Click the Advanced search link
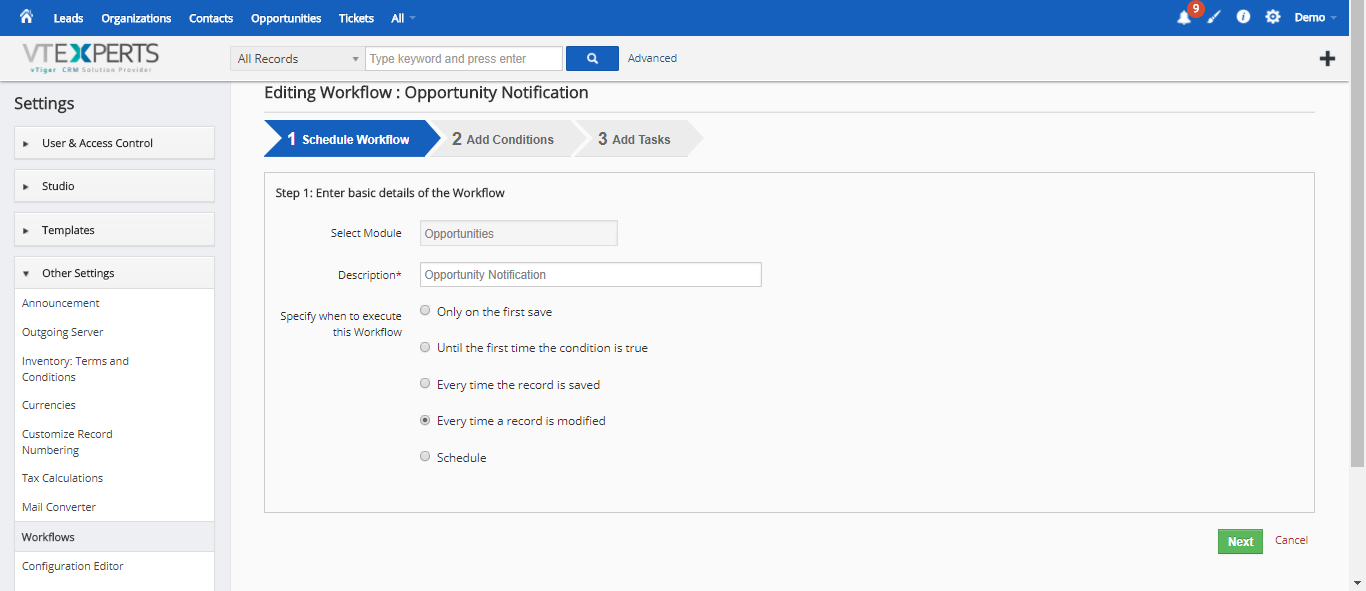The width and height of the screenshot is (1366, 591). click(x=652, y=58)
